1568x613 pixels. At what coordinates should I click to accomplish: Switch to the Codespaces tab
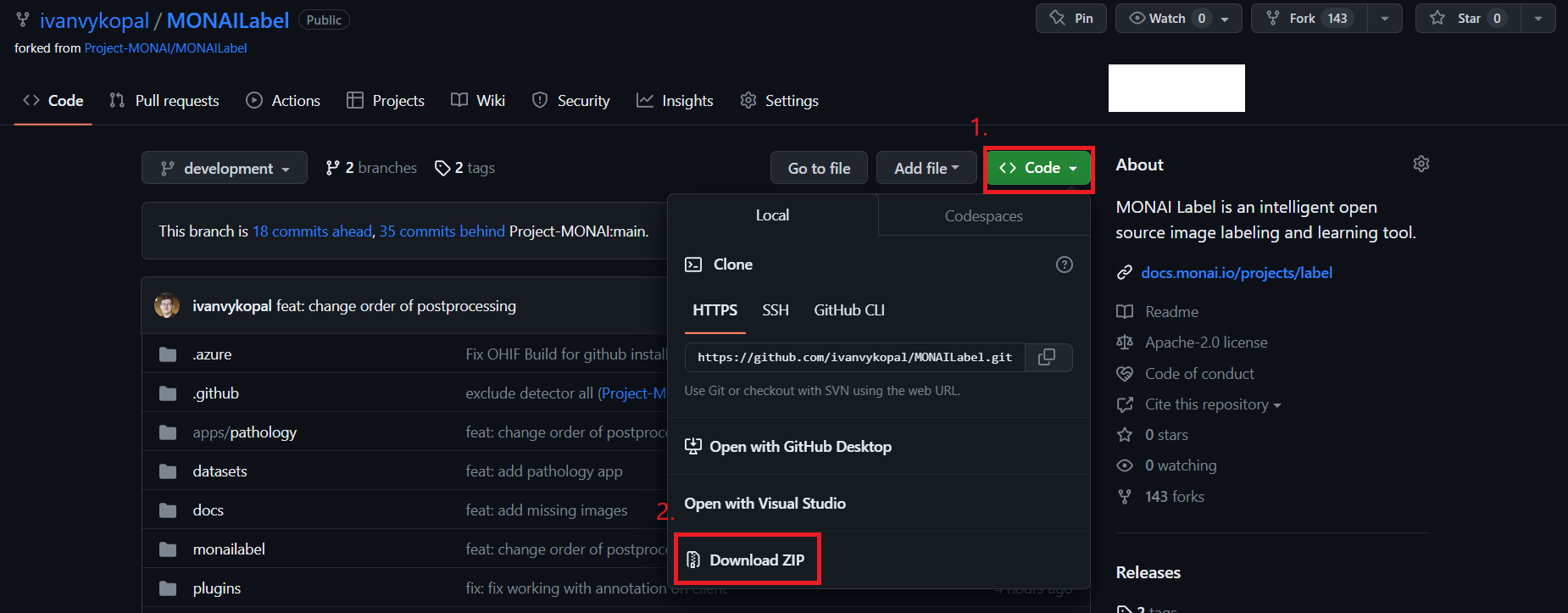tap(984, 216)
